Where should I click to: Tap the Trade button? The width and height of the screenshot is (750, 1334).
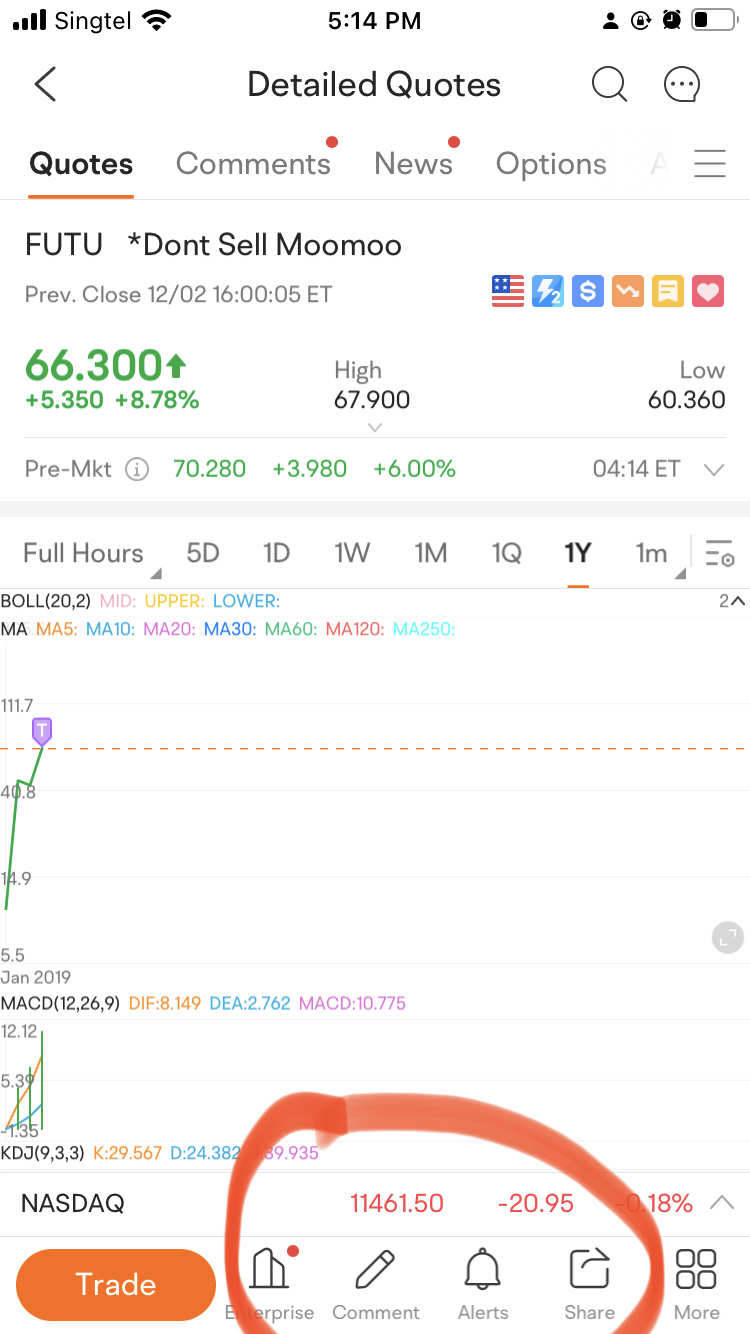116,1284
